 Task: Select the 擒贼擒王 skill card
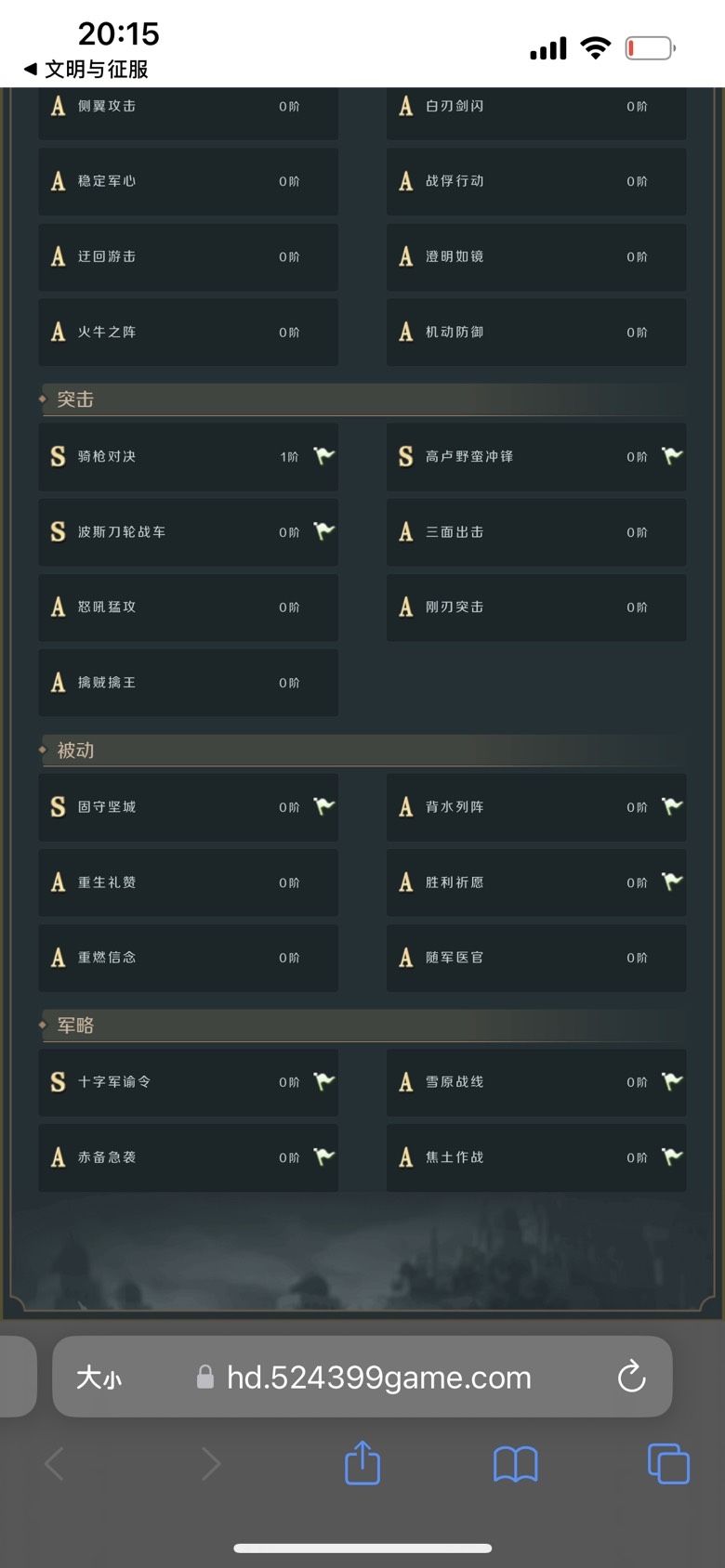pos(188,683)
